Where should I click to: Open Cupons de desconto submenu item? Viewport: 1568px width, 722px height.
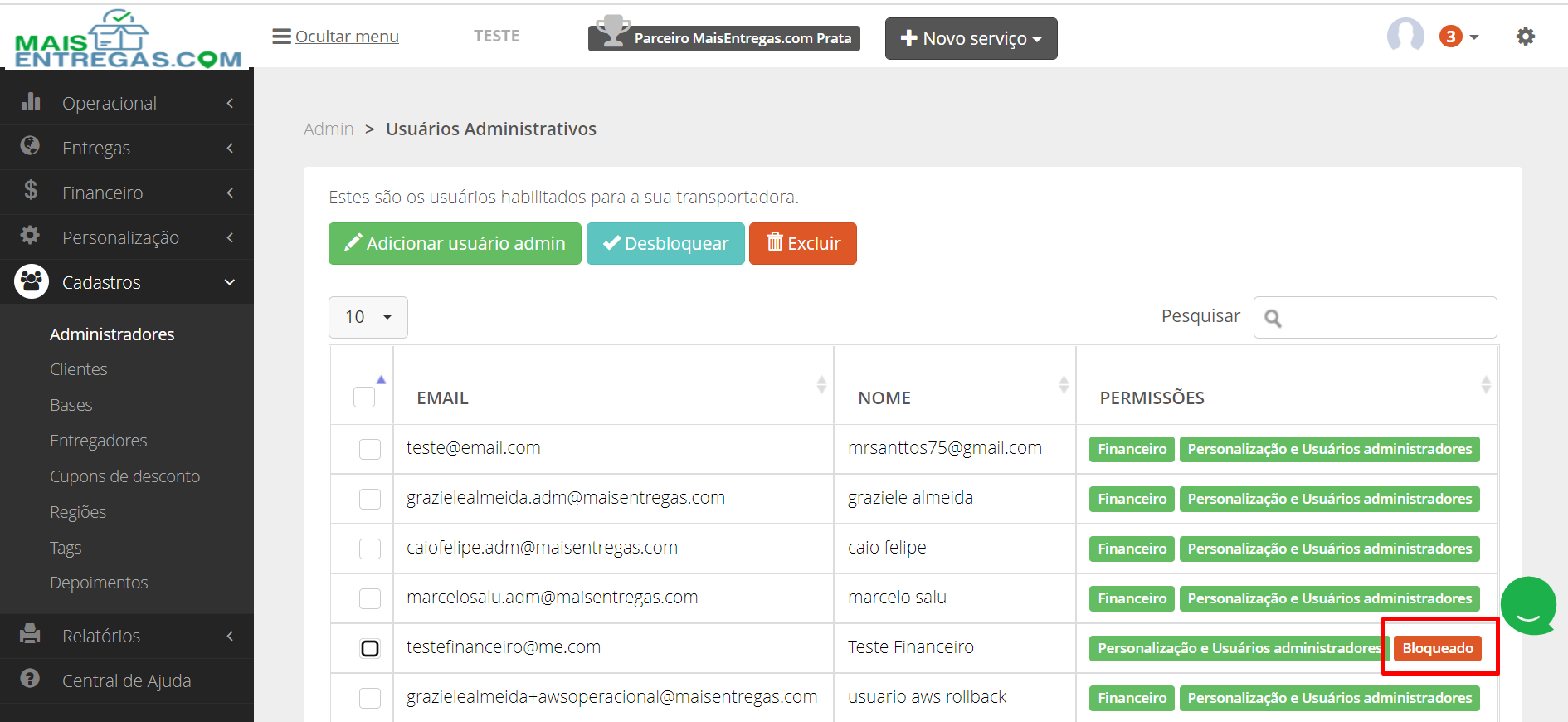124,476
